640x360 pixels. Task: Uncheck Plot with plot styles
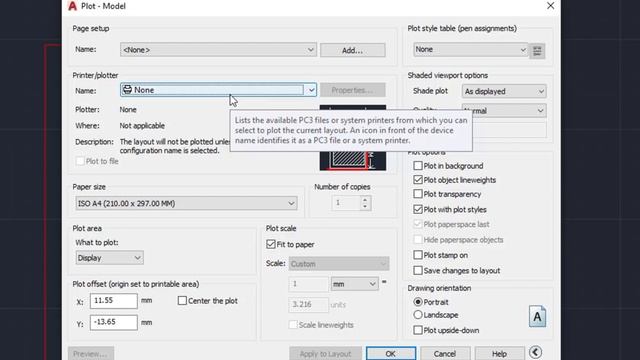pos(418,209)
